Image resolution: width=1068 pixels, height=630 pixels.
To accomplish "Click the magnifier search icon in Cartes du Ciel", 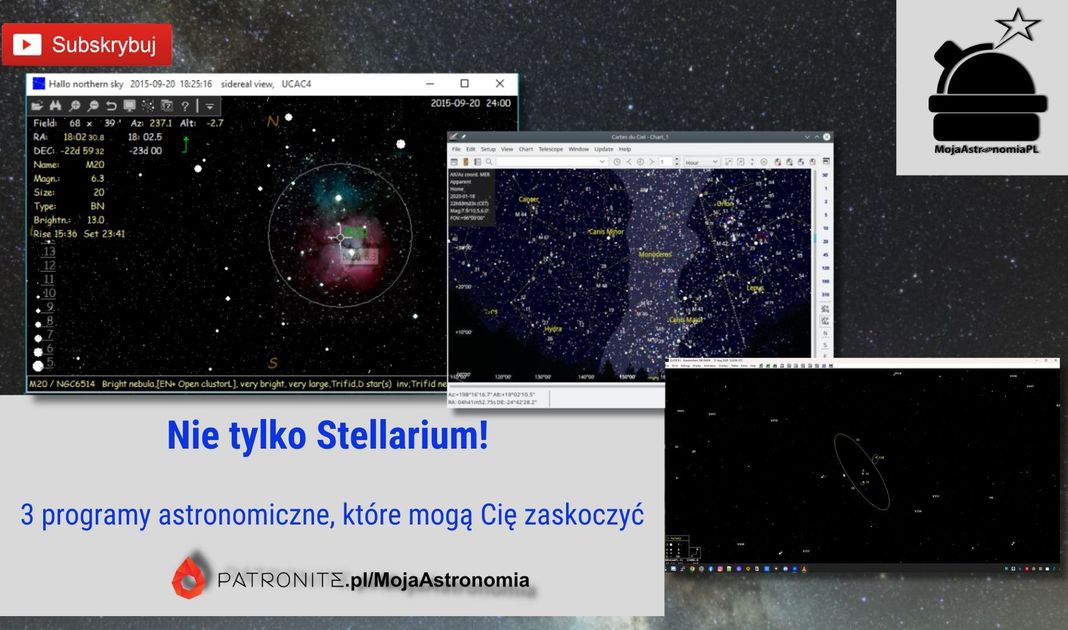I will click(x=489, y=162).
